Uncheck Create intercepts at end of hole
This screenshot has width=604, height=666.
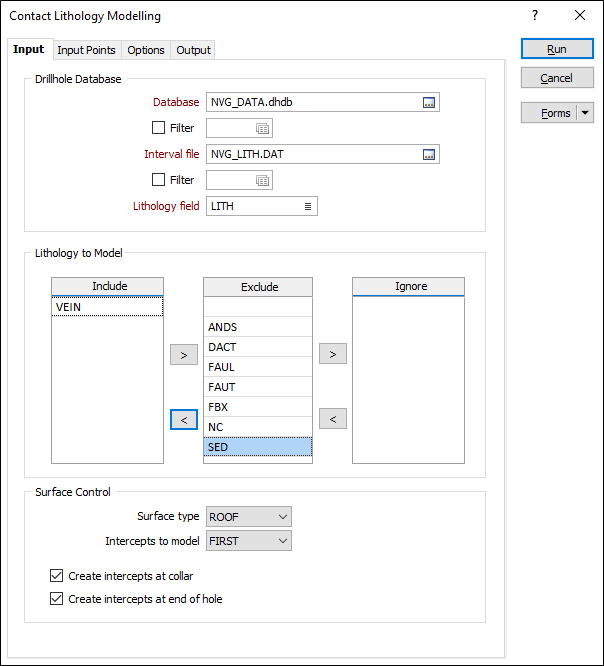(x=56, y=599)
